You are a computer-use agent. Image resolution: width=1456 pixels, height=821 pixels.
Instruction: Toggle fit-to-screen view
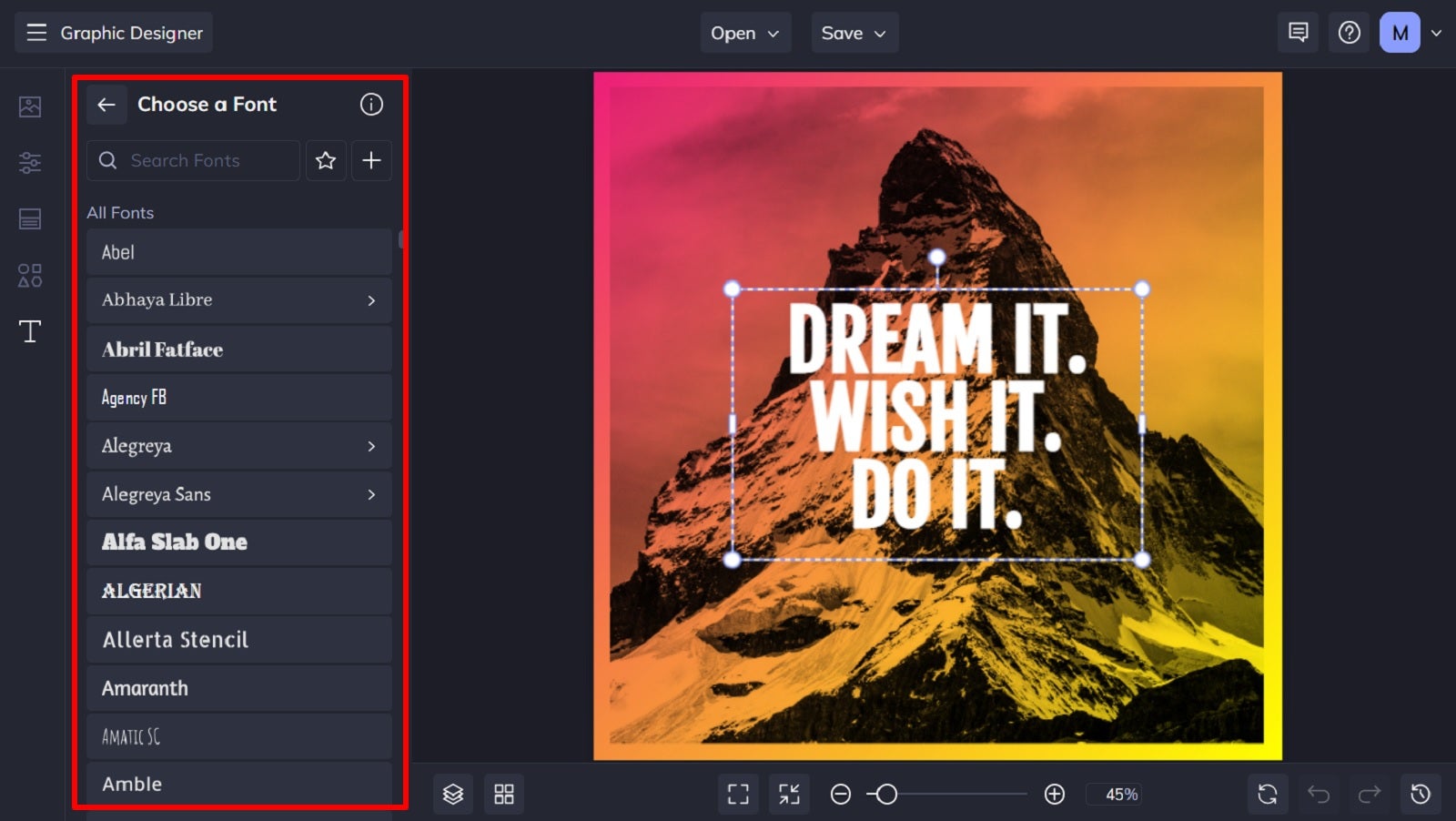pyautogui.click(x=789, y=793)
